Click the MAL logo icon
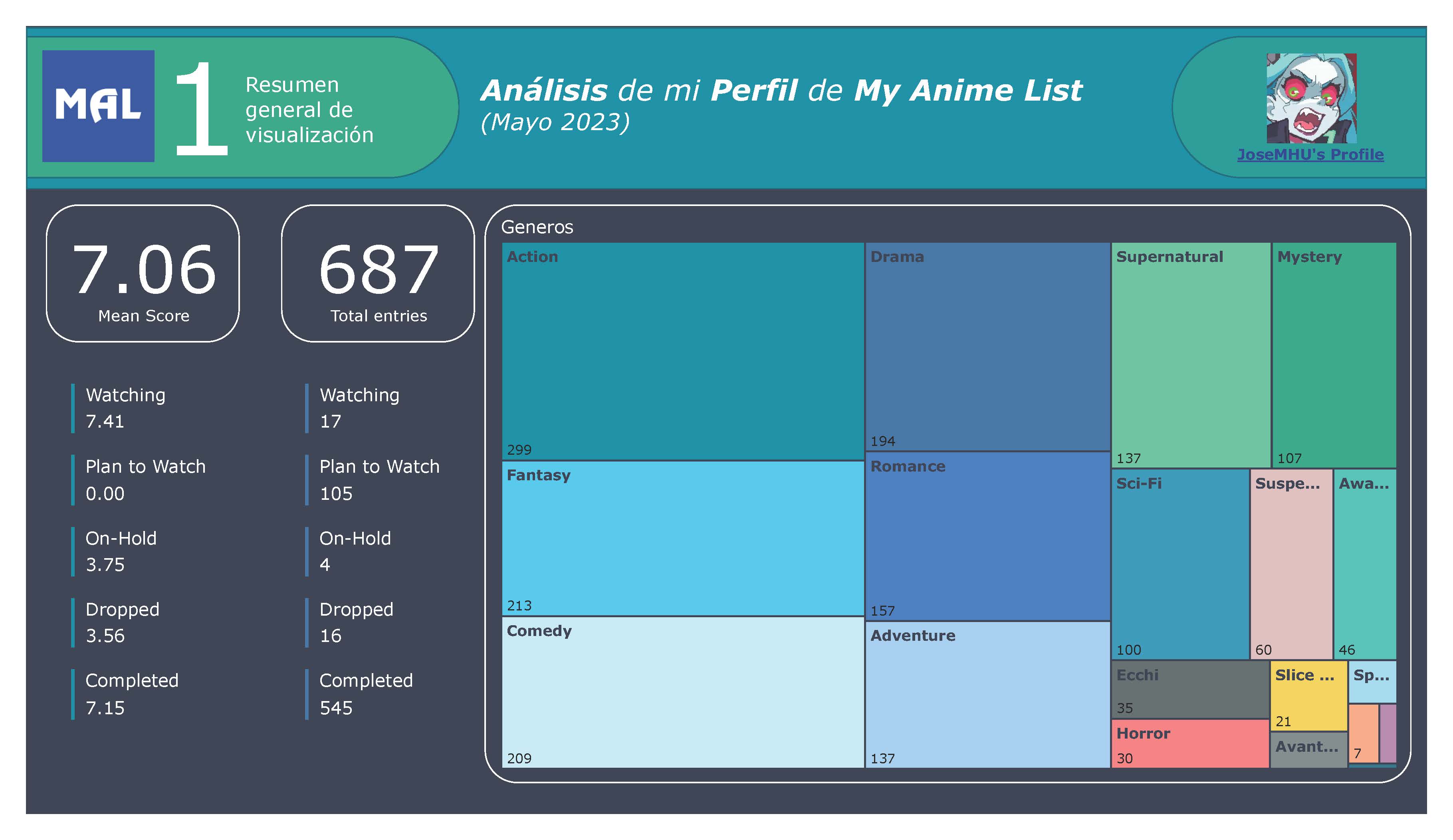 click(x=98, y=106)
